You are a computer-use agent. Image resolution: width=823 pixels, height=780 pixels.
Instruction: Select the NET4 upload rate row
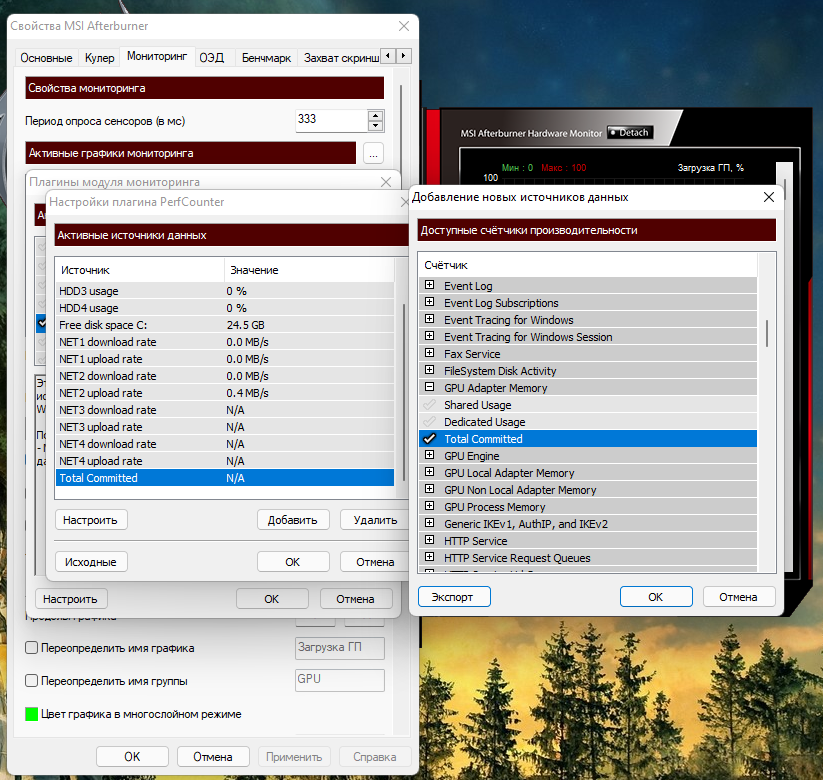pyautogui.click(x=225, y=461)
